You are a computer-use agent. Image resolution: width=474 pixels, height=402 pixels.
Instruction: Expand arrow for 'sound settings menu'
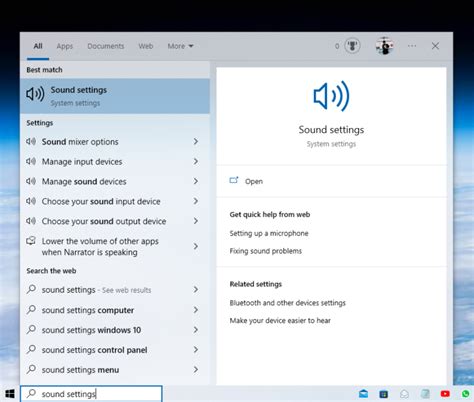(x=196, y=370)
